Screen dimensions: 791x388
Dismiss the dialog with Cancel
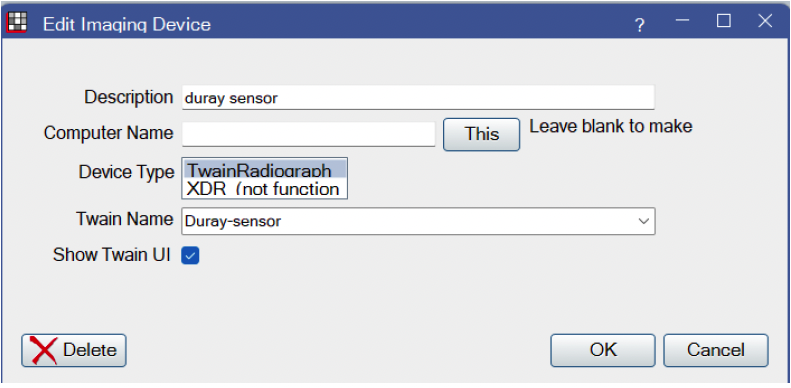tap(716, 350)
